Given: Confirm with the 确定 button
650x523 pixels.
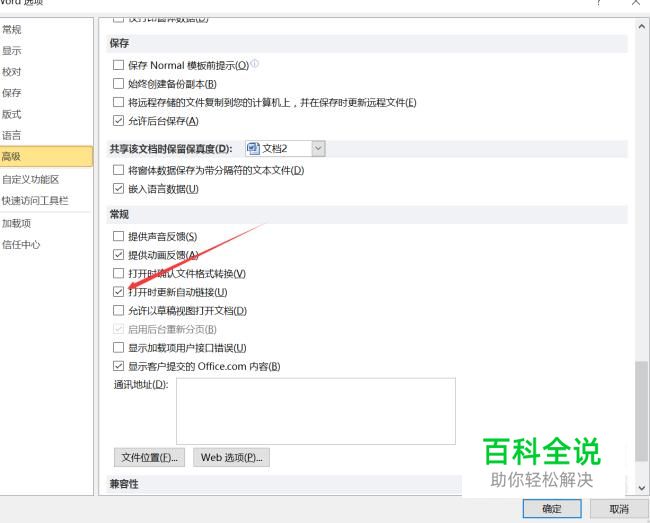Looking at the screenshot, I should click(552, 508).
